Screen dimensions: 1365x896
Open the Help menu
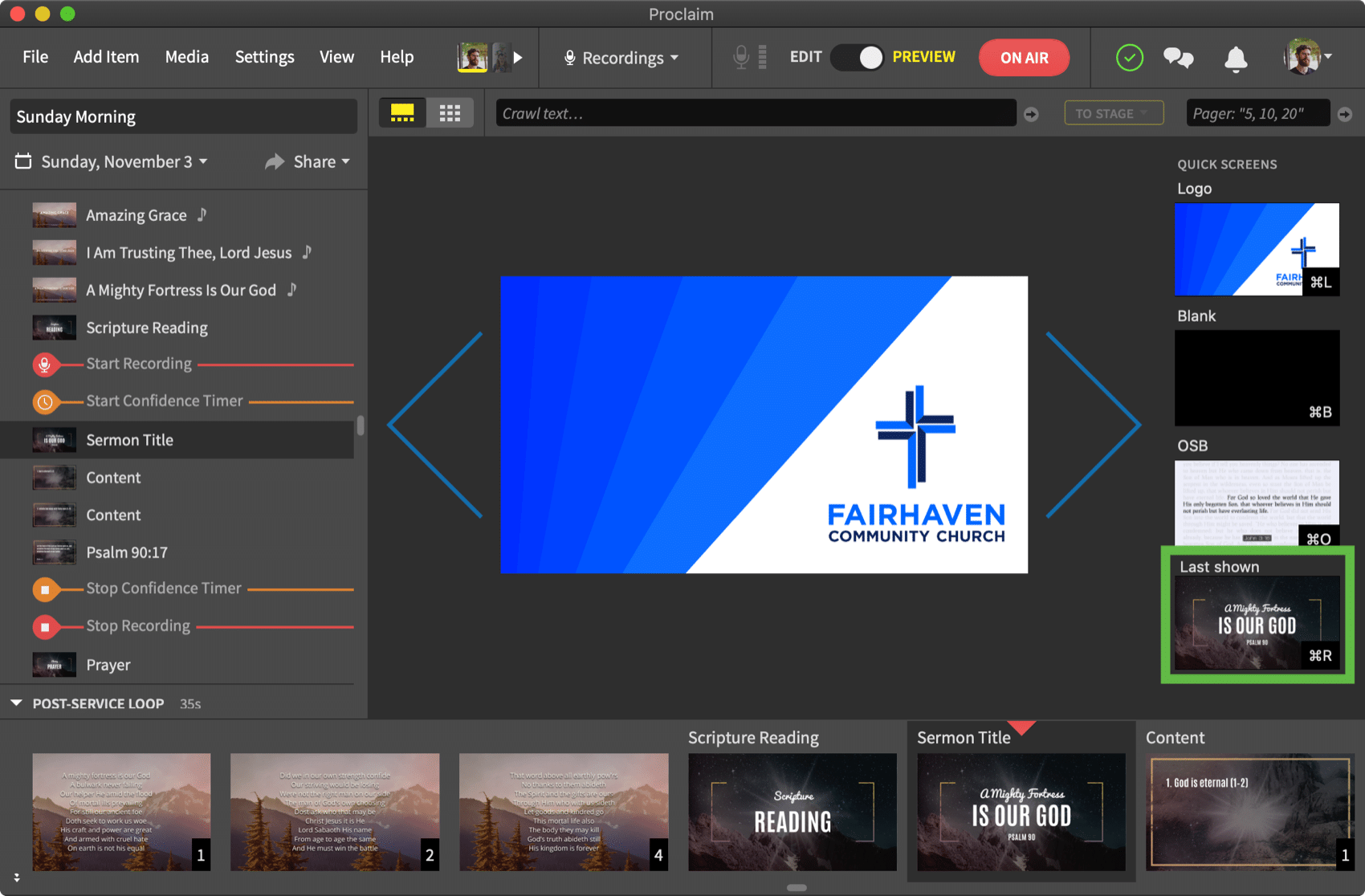click(x=397, y=57)
